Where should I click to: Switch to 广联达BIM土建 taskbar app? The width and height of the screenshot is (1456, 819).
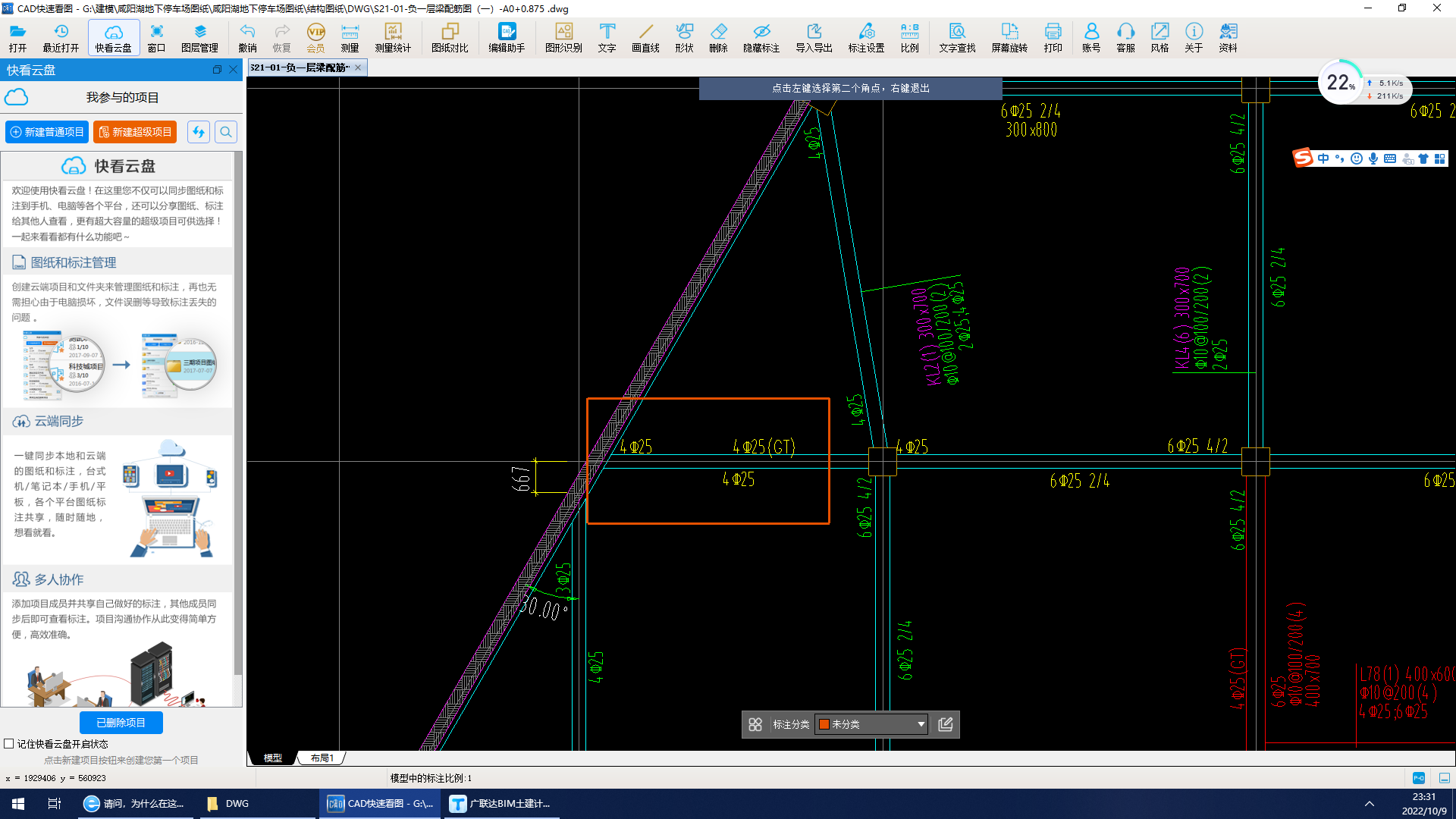(x=502, y=804)
